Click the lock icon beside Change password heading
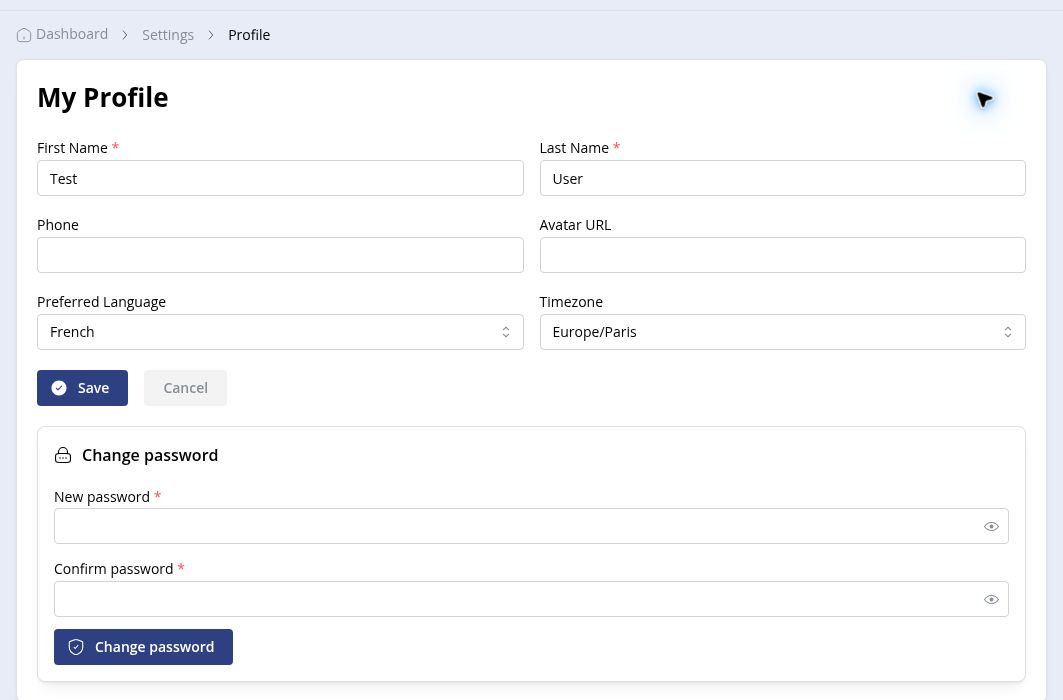The image size is (1063, 700). click(63, 455)
